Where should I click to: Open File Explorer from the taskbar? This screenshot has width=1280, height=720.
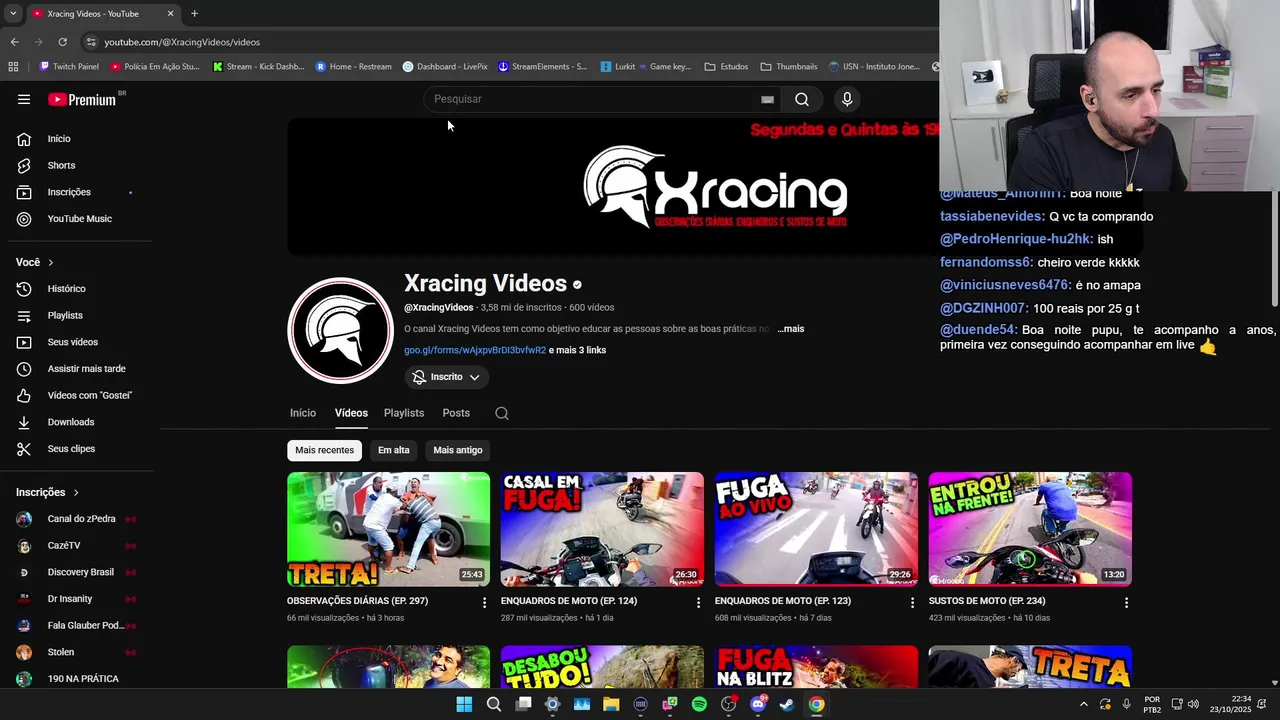point(611,704)
